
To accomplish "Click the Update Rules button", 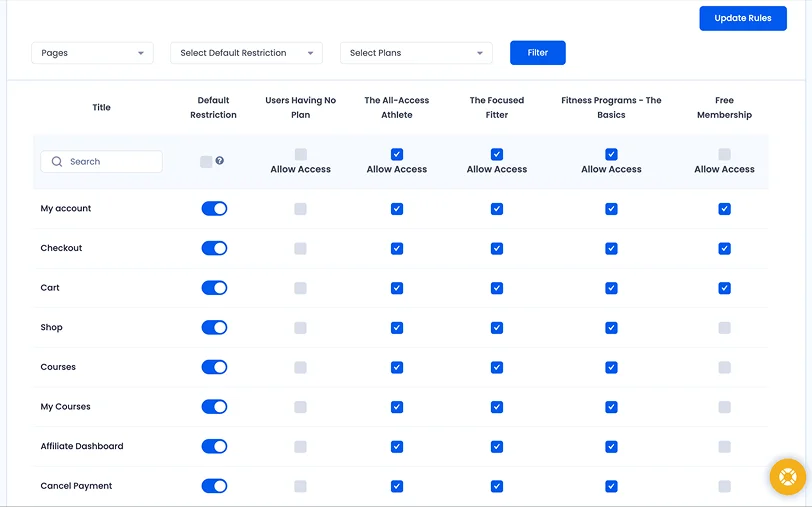I will pyautogui.click(x=742, y=18).
